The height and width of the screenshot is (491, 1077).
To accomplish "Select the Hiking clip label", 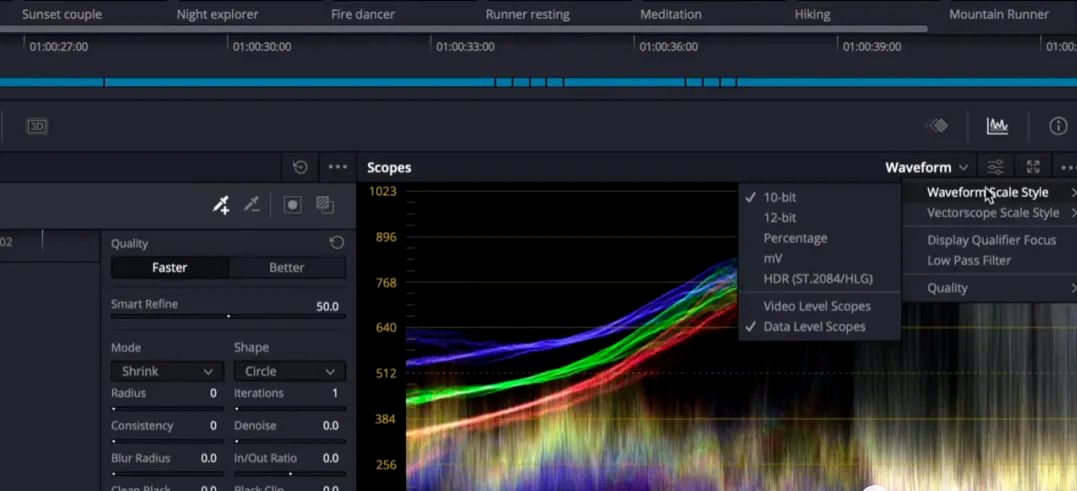I will [x=813, y=14].
